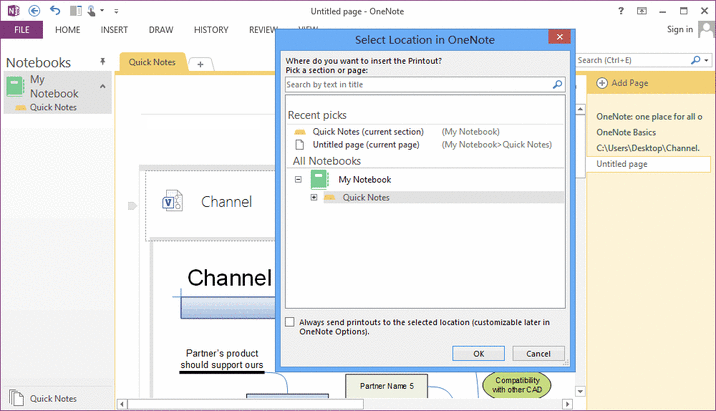Click vertical scrollbar down arrow
This screenshot has width=716, height=411.
click(580, 391)
